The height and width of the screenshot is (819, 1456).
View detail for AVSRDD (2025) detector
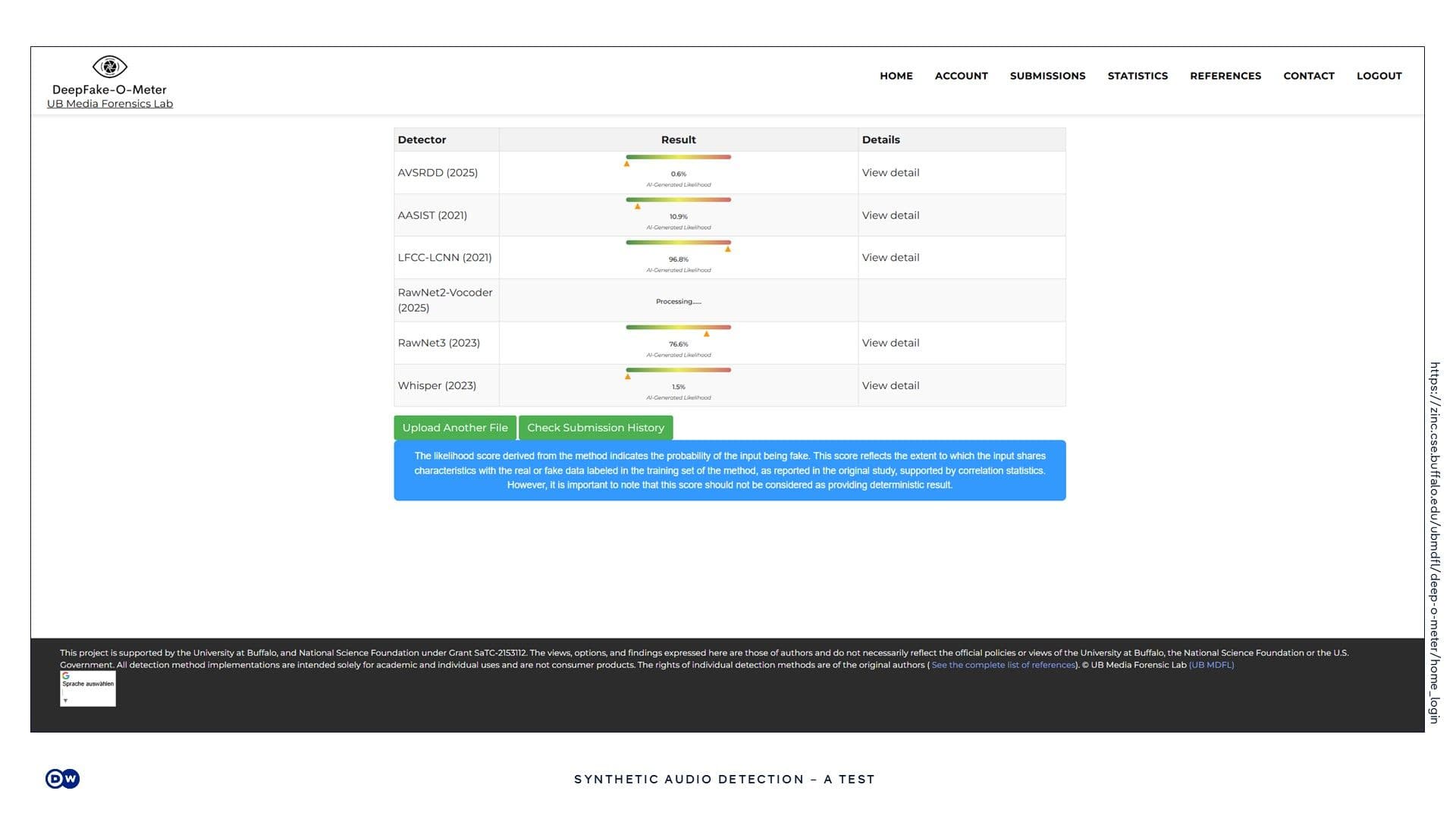[890, 173]
